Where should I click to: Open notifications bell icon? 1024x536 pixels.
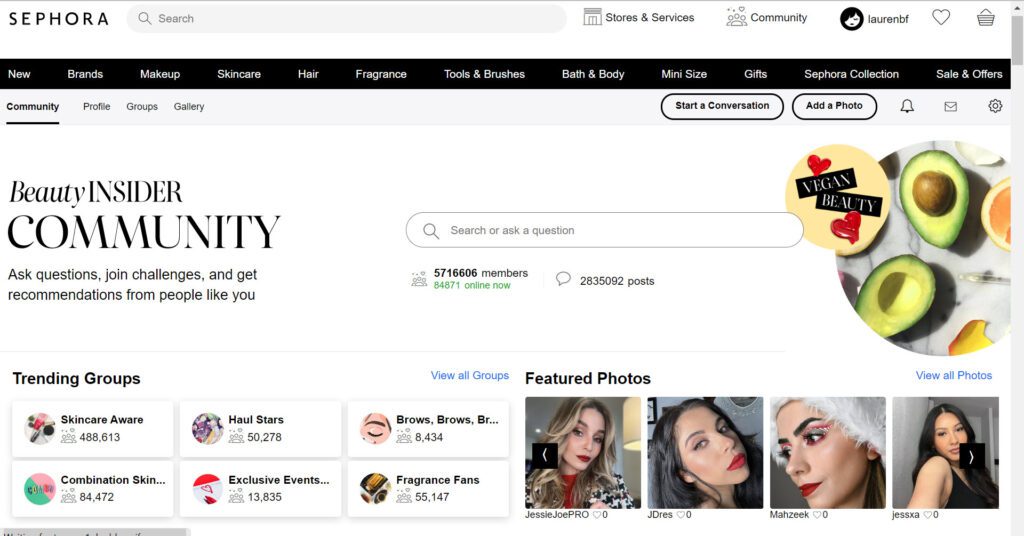[907, 106]
